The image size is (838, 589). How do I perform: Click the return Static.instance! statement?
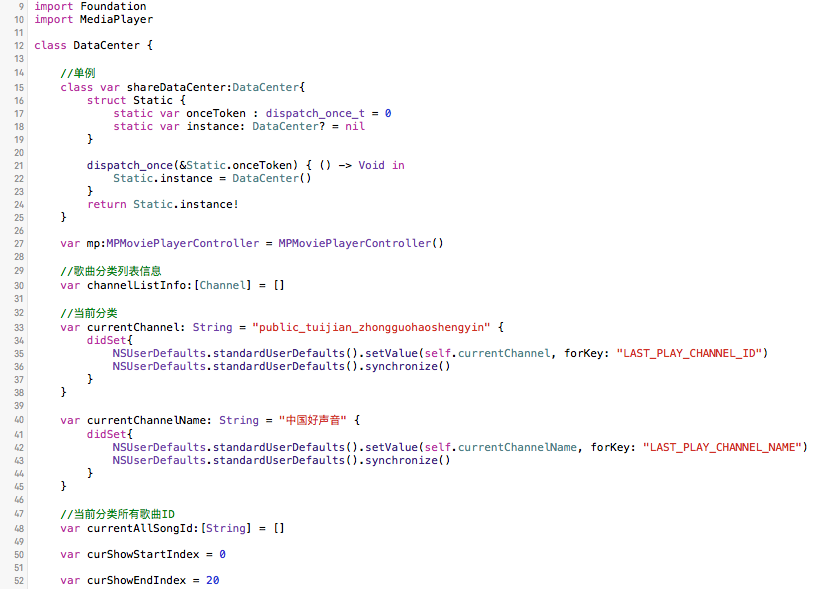(162, 204)
